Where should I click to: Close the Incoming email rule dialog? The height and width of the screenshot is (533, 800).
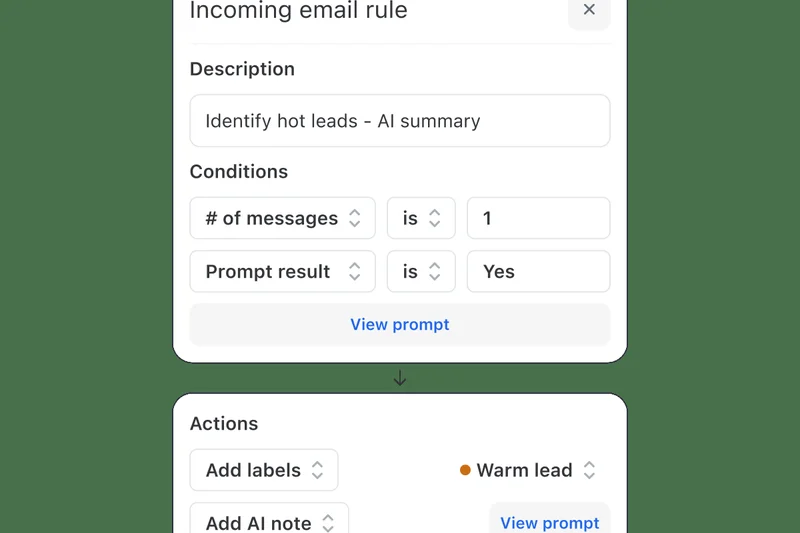coord(589,10)
